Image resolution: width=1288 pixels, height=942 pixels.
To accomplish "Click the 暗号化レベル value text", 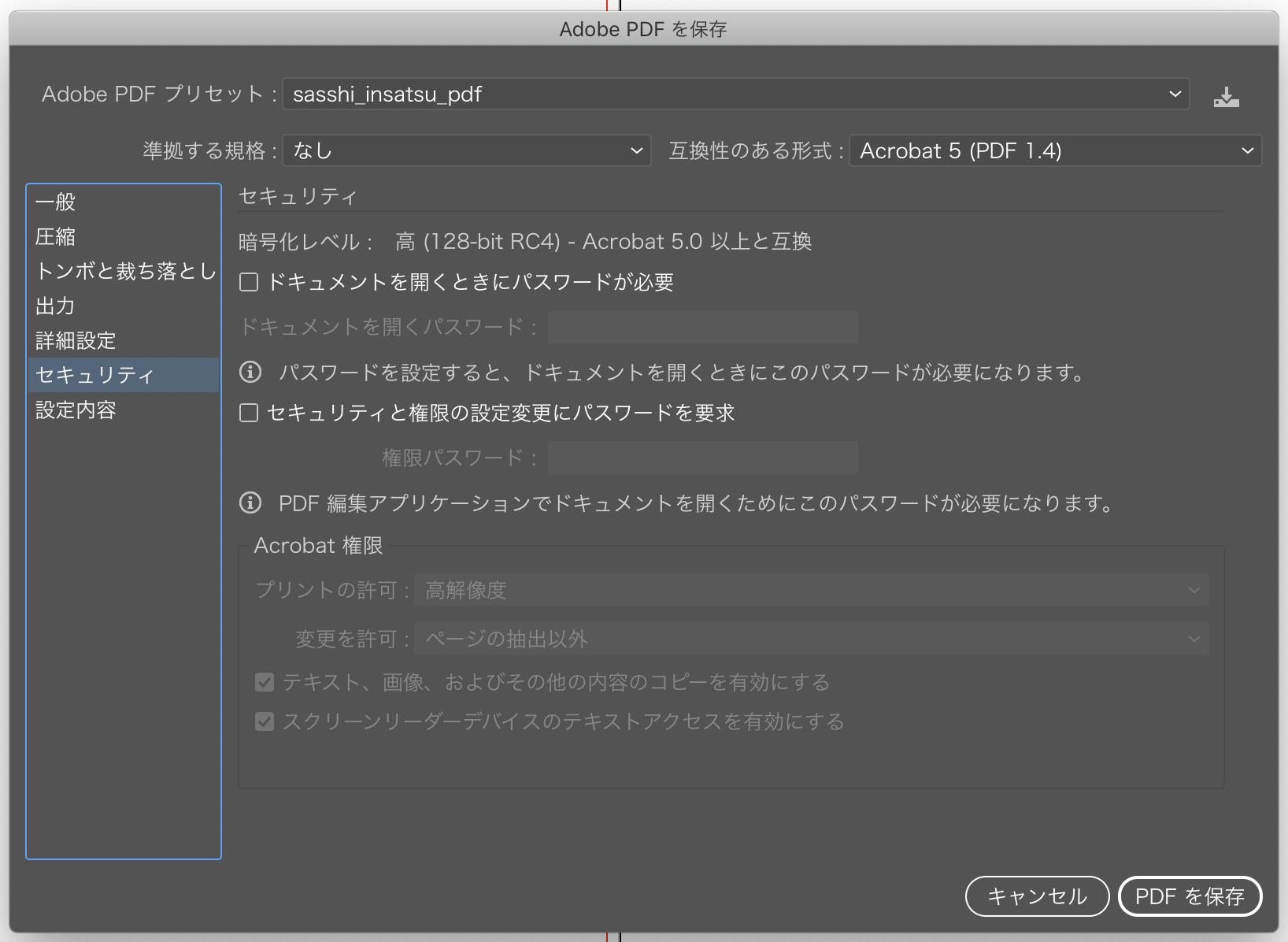I will 603,241.
